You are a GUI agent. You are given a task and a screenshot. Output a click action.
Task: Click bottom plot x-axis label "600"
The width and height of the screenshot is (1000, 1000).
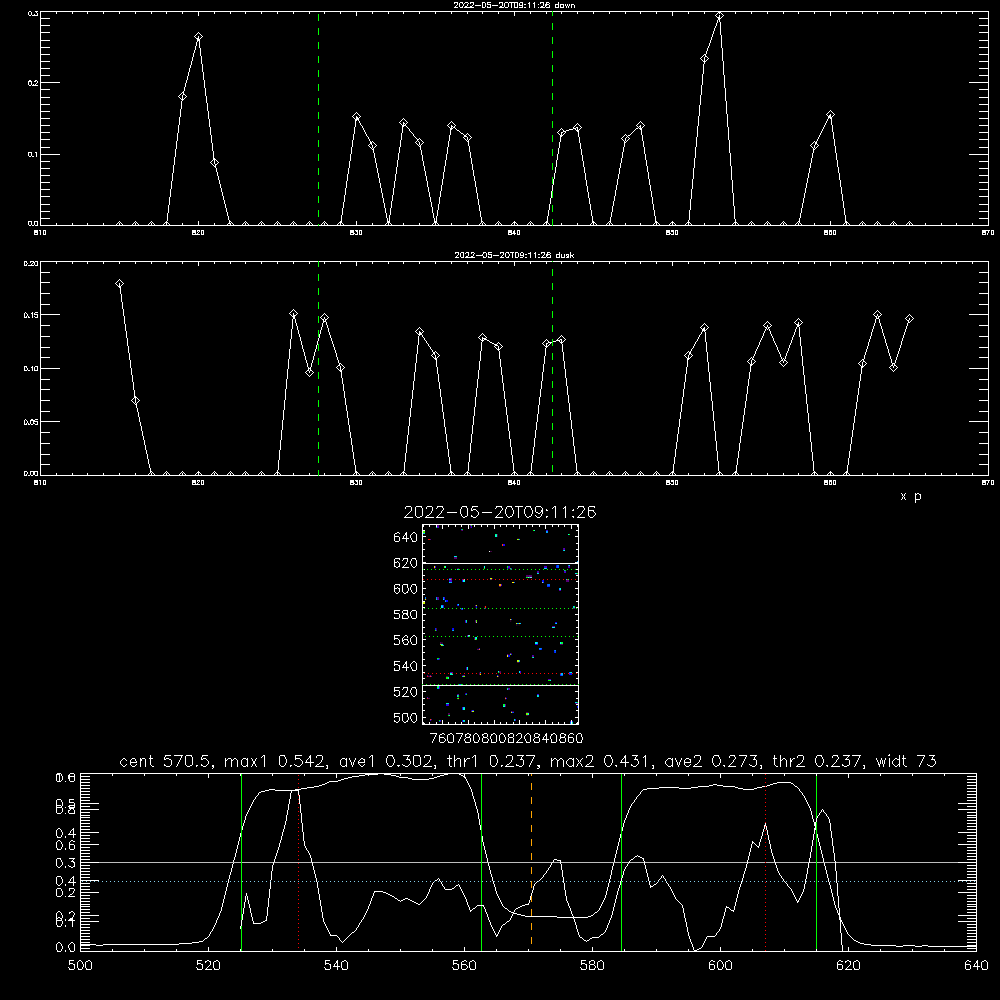coord(721,965)
